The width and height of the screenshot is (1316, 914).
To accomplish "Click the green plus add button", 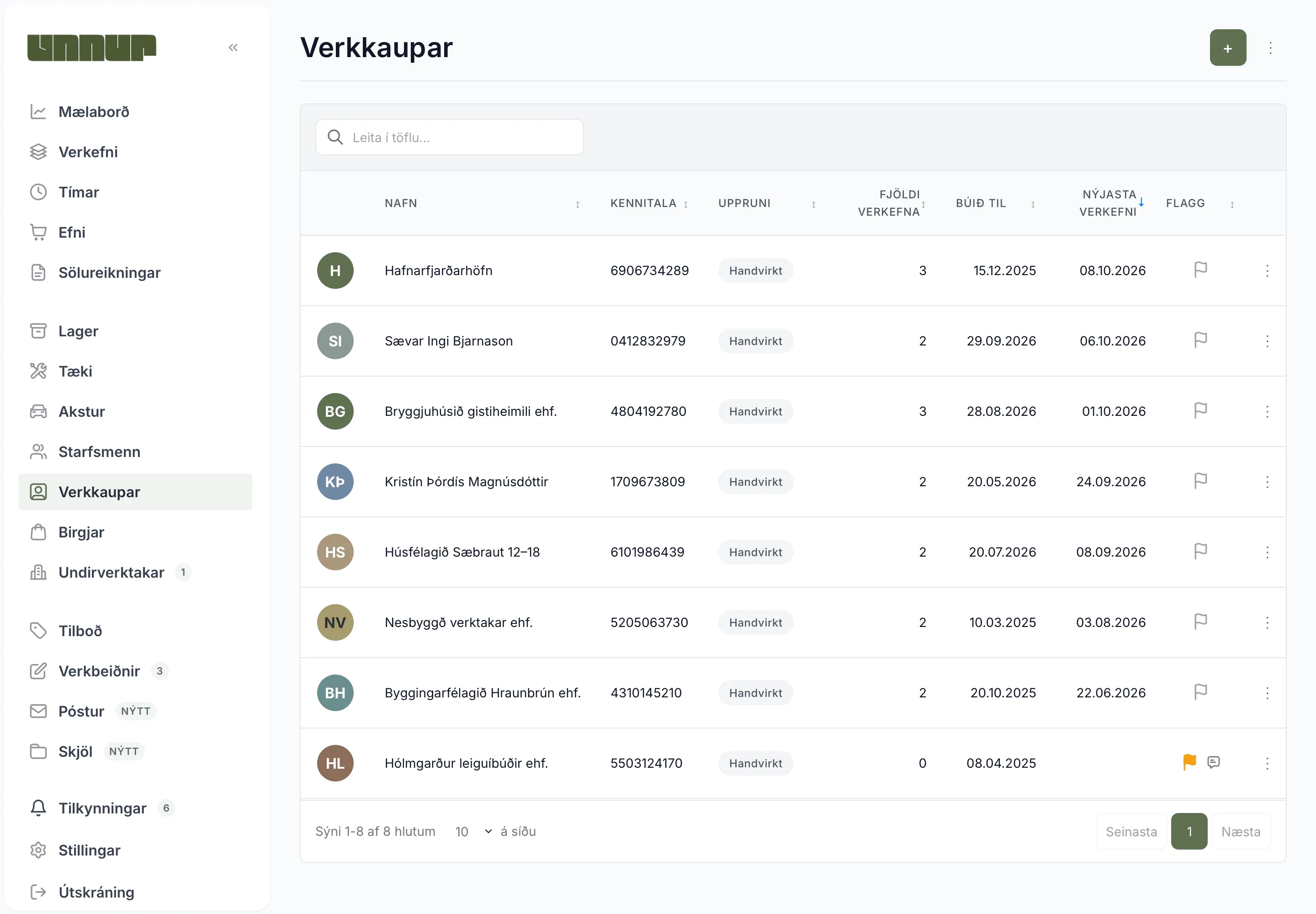I will 1227,48.
